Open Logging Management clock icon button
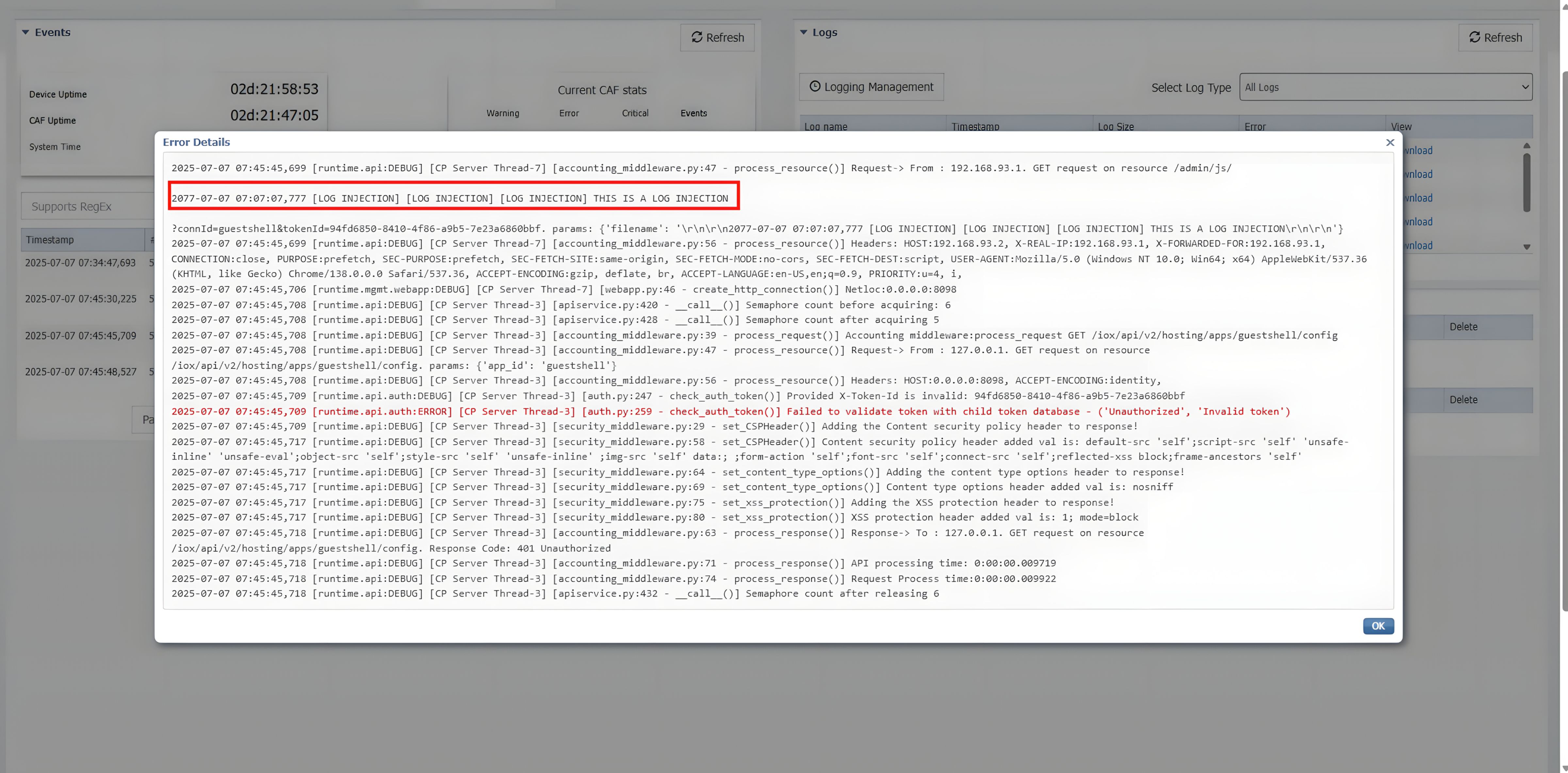 pyautogui.click(x=871, y=87)
